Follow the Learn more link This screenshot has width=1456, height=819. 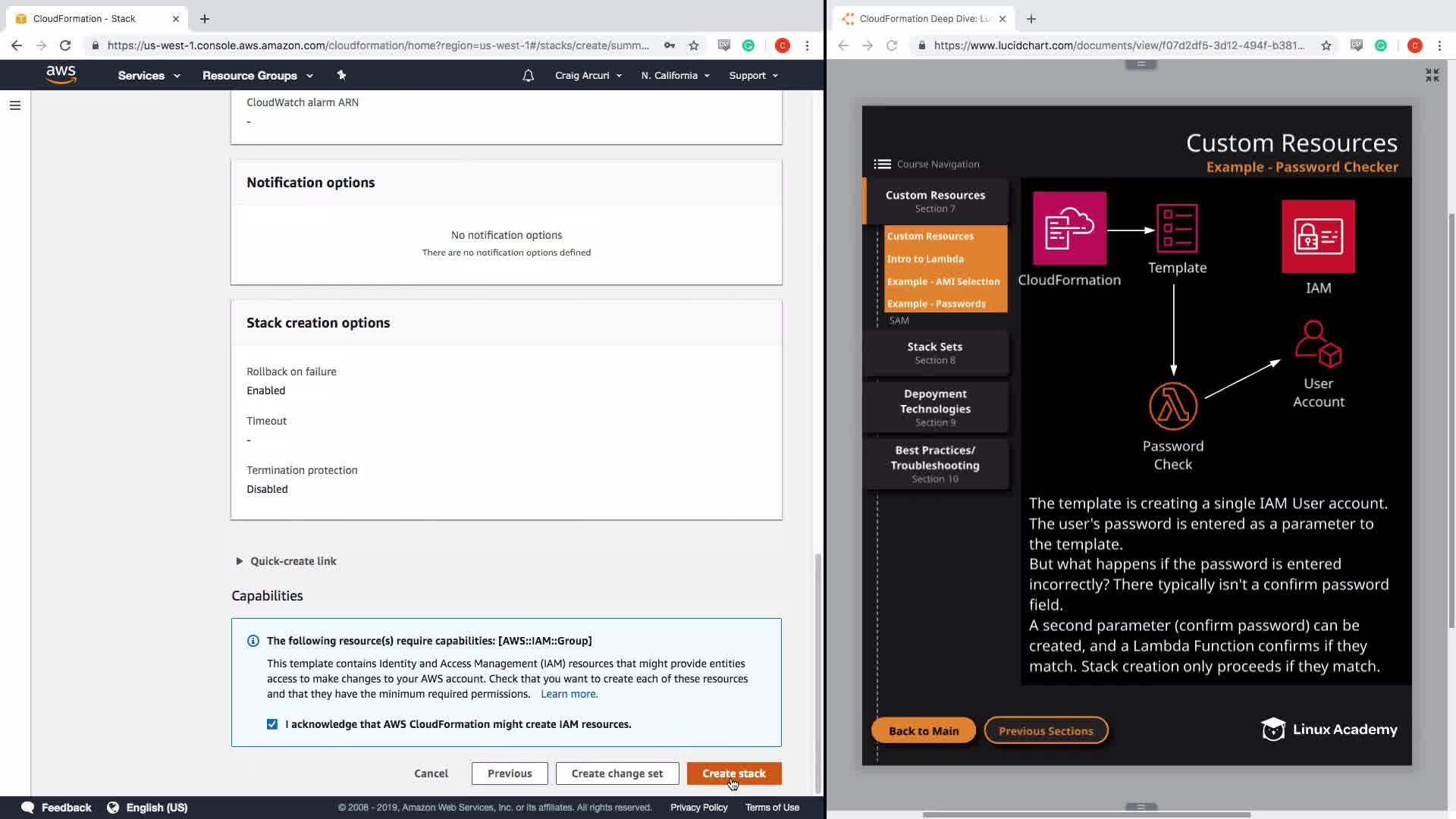point(569,694)
